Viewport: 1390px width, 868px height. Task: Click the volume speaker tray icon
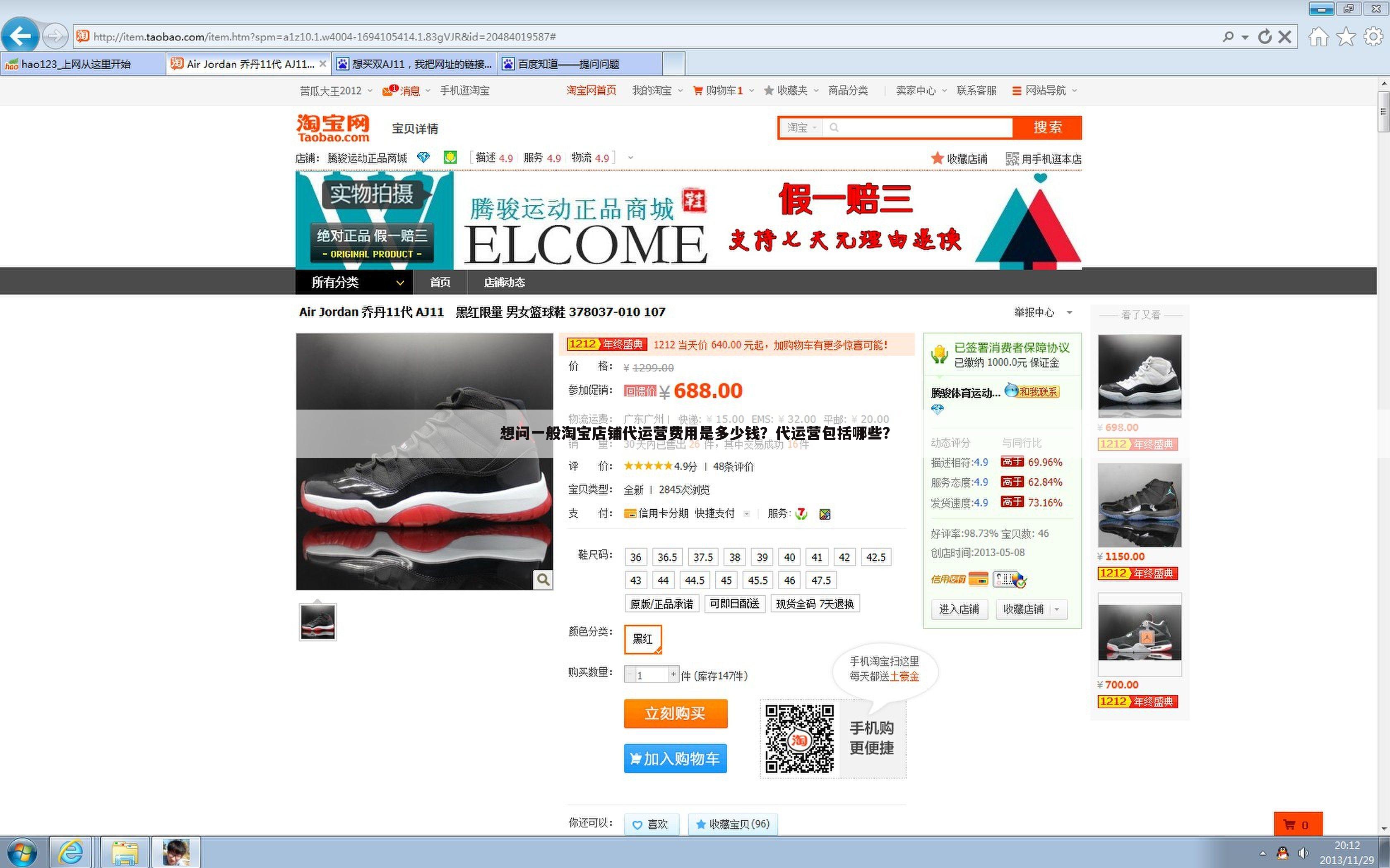(1303, 853)
